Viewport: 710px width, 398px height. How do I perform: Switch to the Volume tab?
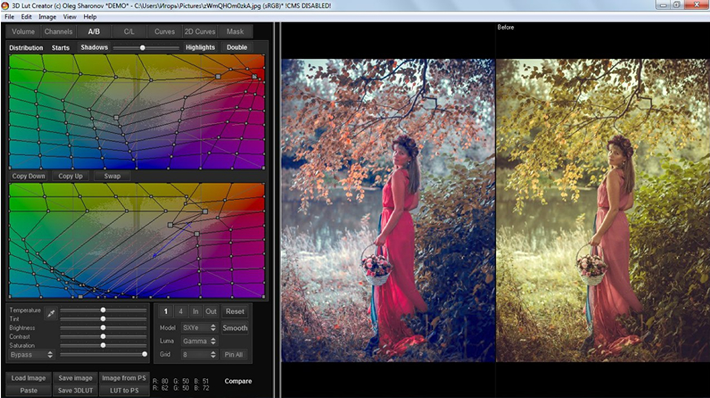pos(23,31)
